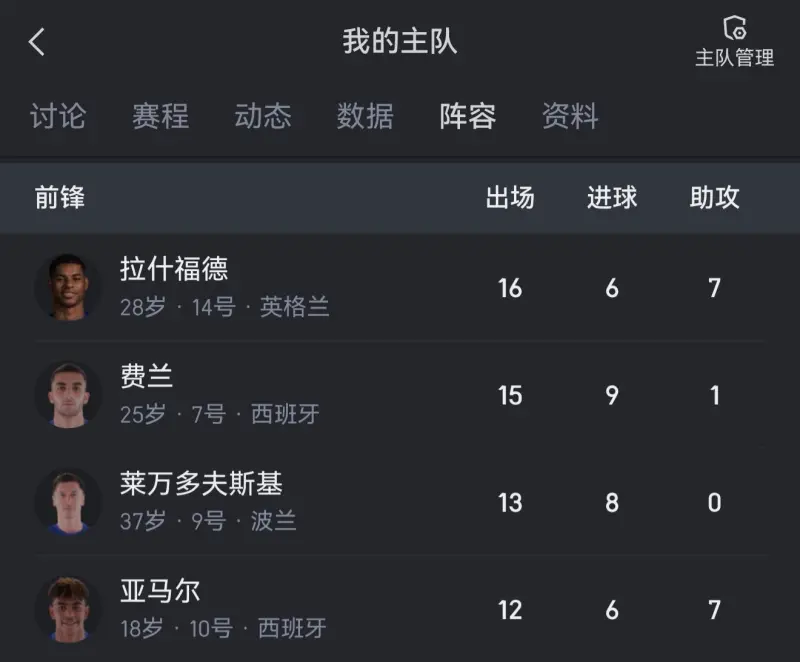Image resolution: width=800 pixels, height=662 pixels.
Task: Open 费兰 player name link
Action: tap(147, 376)
